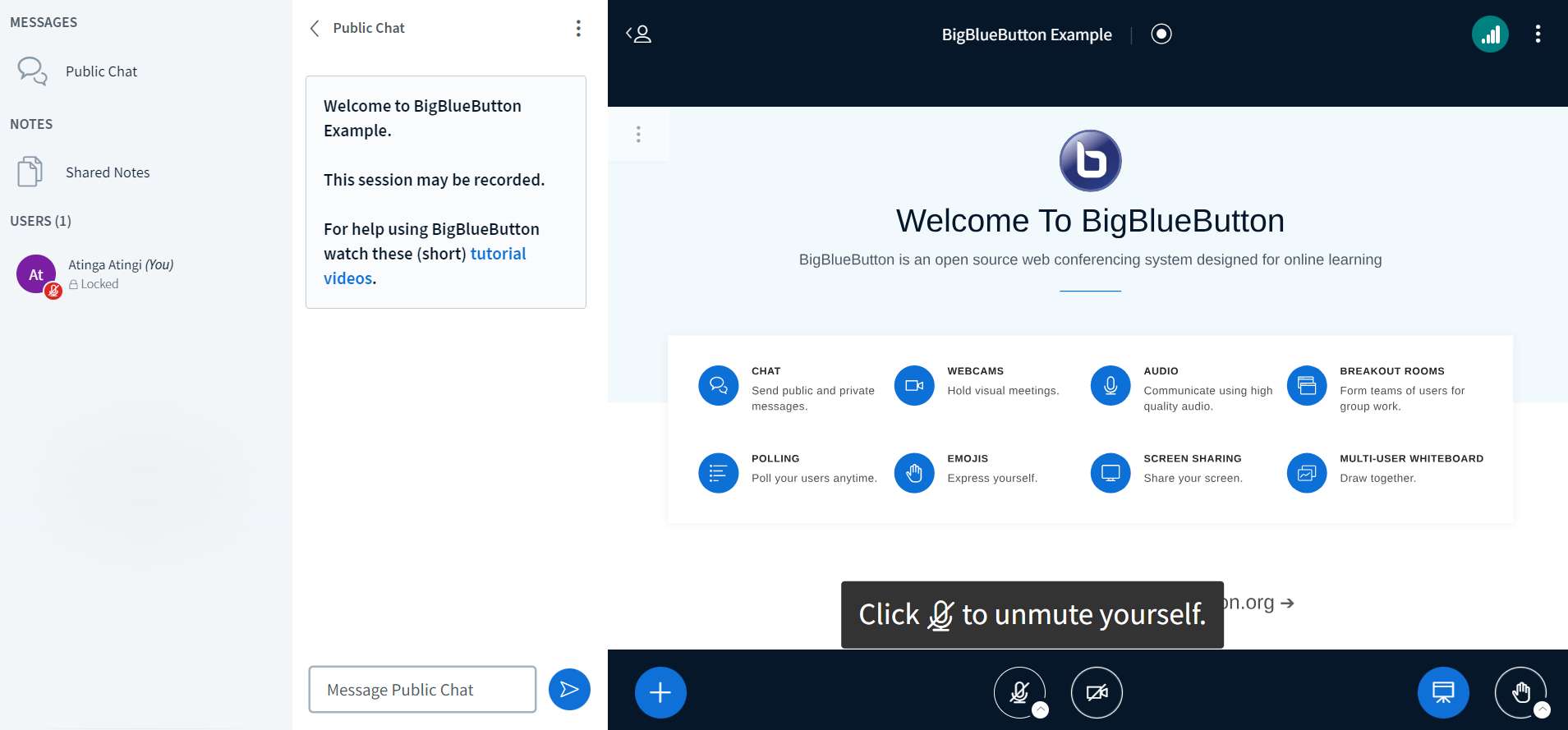Open reactions options arrow
Screen dimensions: 1568x730
tap(1543, 710)
